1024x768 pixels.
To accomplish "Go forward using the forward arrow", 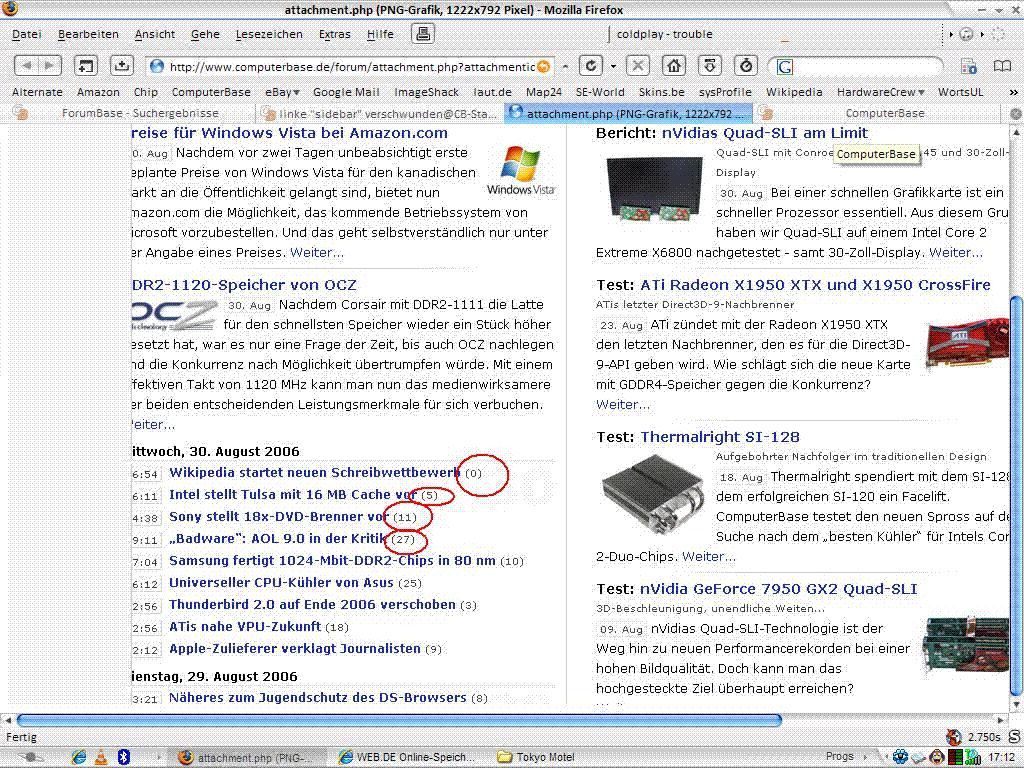I will click(50, 66).
